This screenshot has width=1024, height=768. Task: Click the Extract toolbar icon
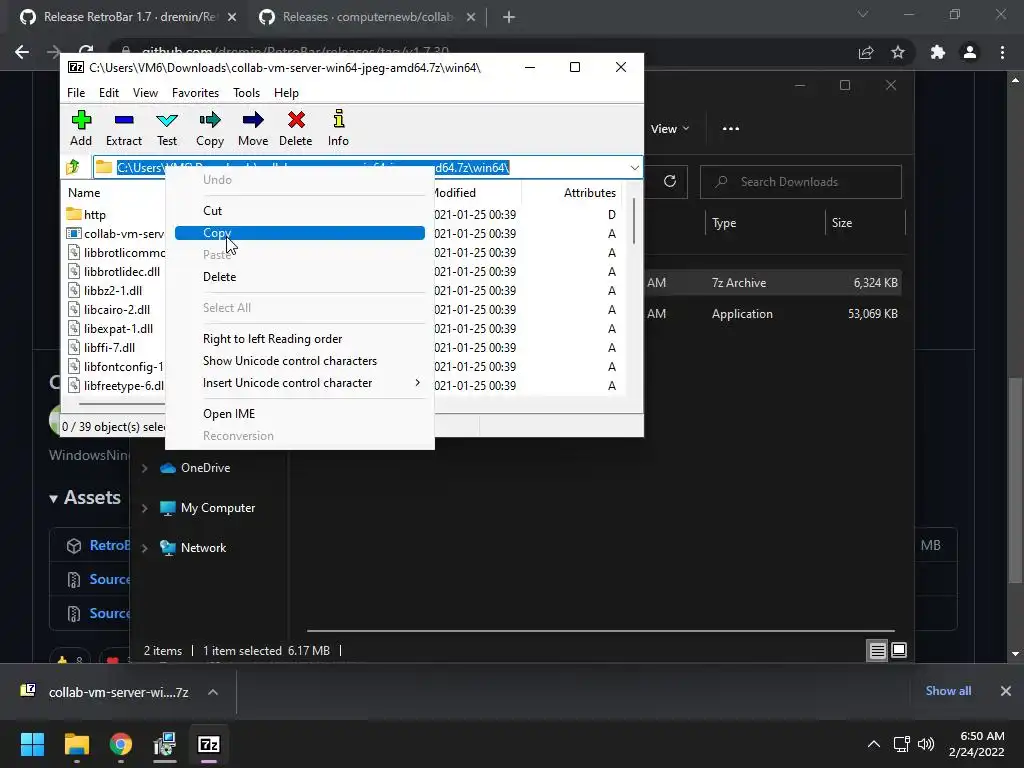pyautogui.click(x=123, y=128)
